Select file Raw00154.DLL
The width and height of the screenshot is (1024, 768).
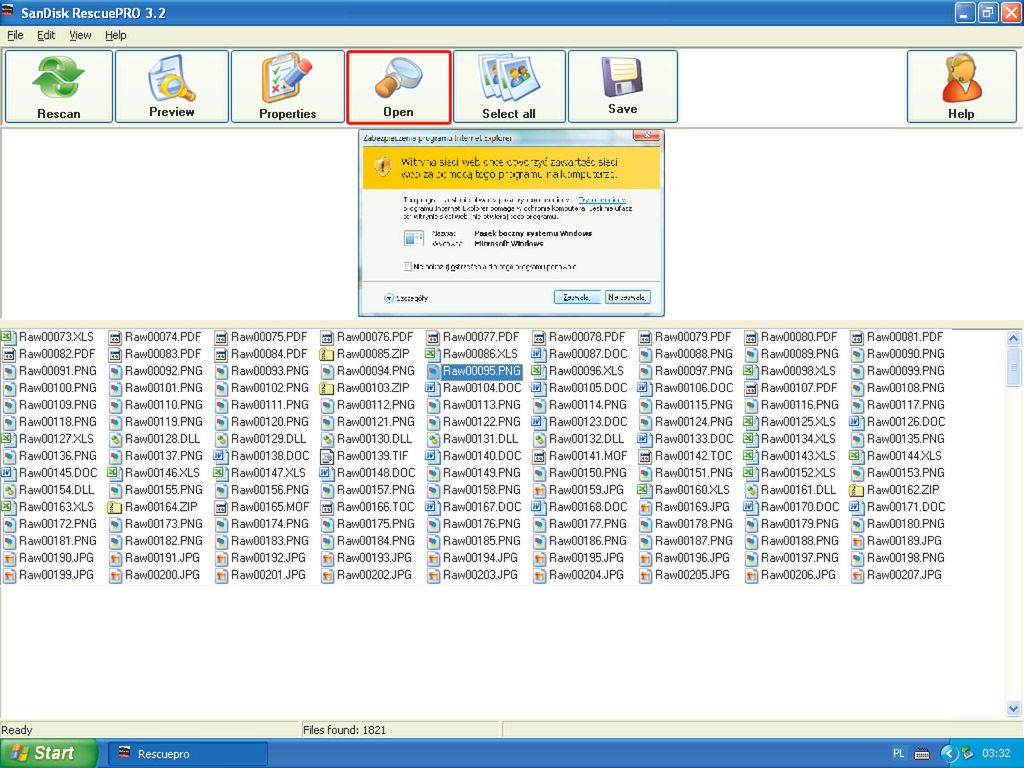pos(56,490)
